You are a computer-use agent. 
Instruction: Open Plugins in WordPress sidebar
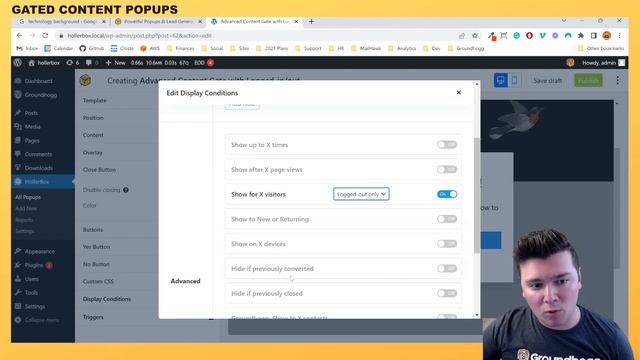(33, 265)
